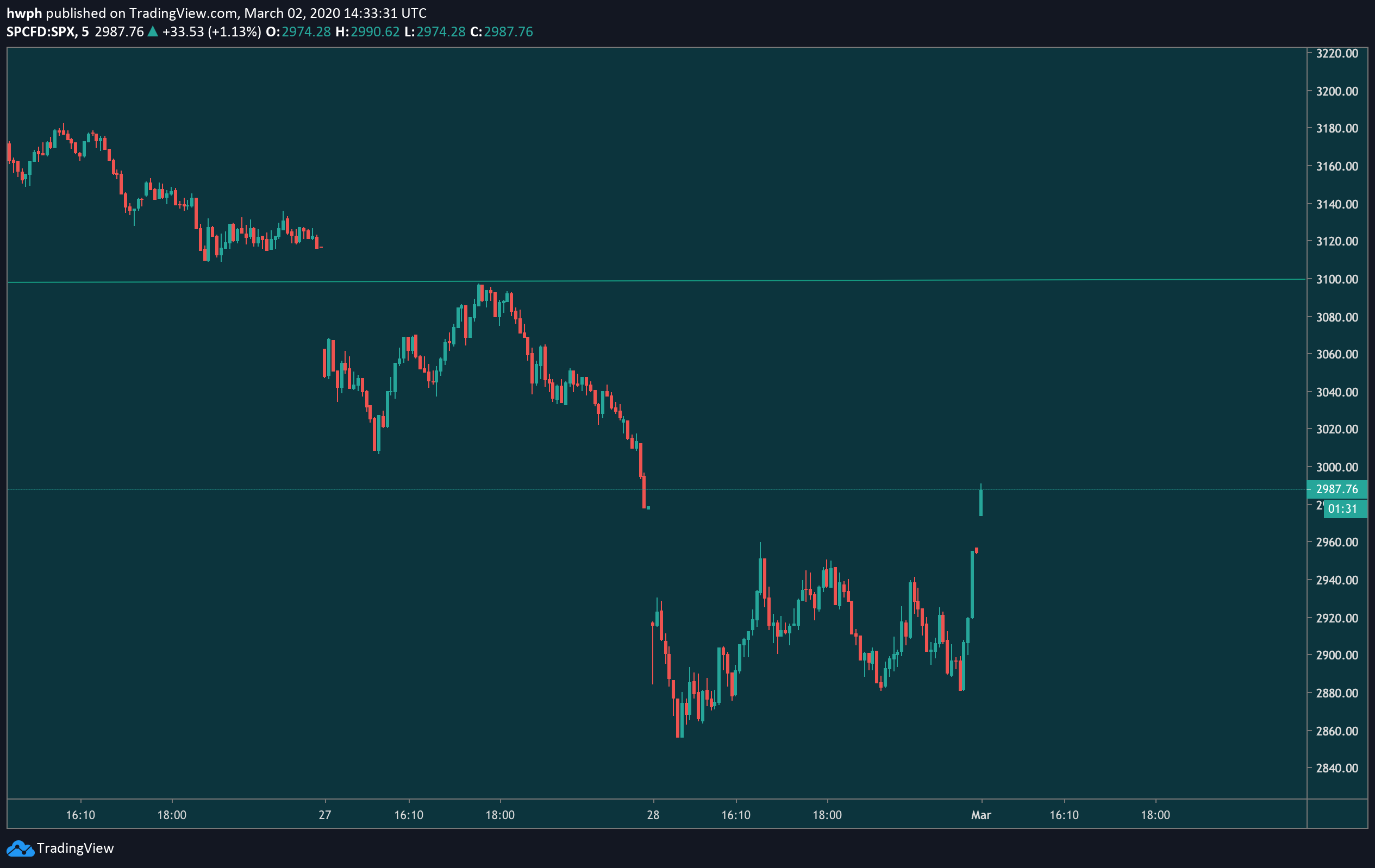1375x868 pixels.
Task: Click the 3060.00 price axis label
Action: click(1337, 354)
